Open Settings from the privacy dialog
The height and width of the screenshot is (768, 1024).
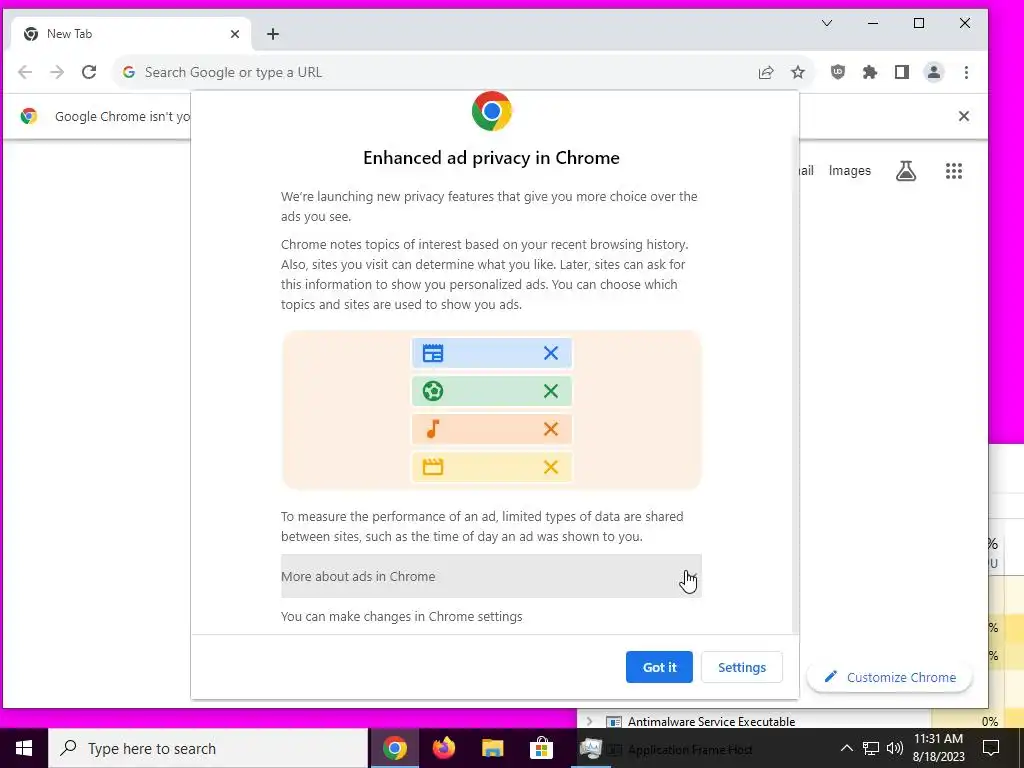pos(742,667)
